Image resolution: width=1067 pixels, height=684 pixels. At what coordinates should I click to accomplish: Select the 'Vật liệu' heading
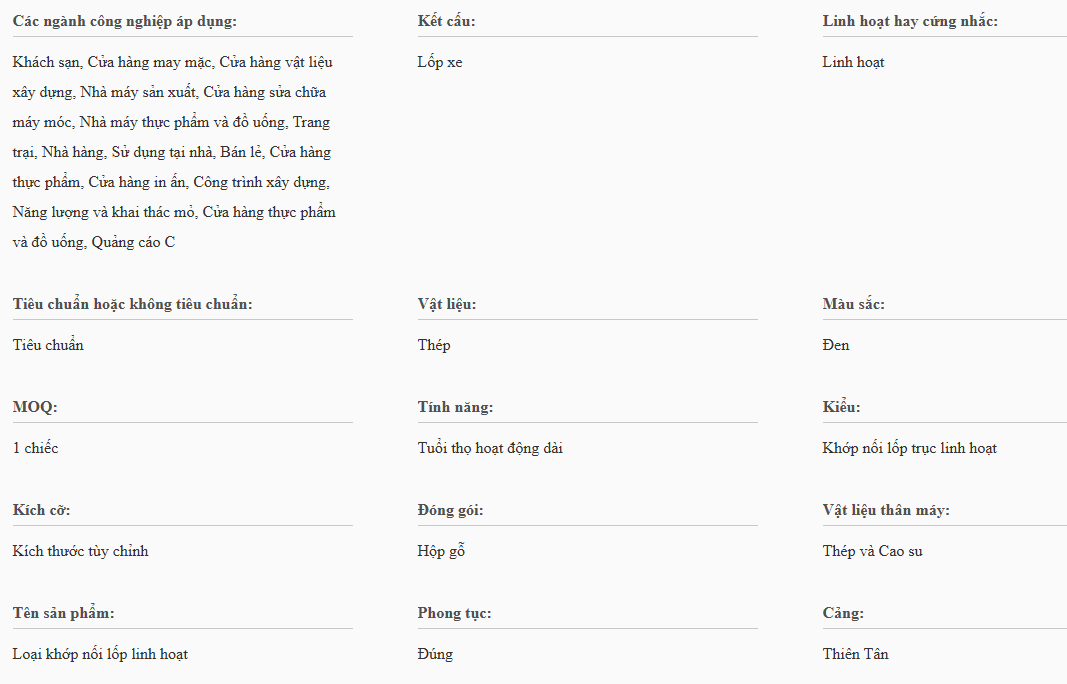point(447,304)
